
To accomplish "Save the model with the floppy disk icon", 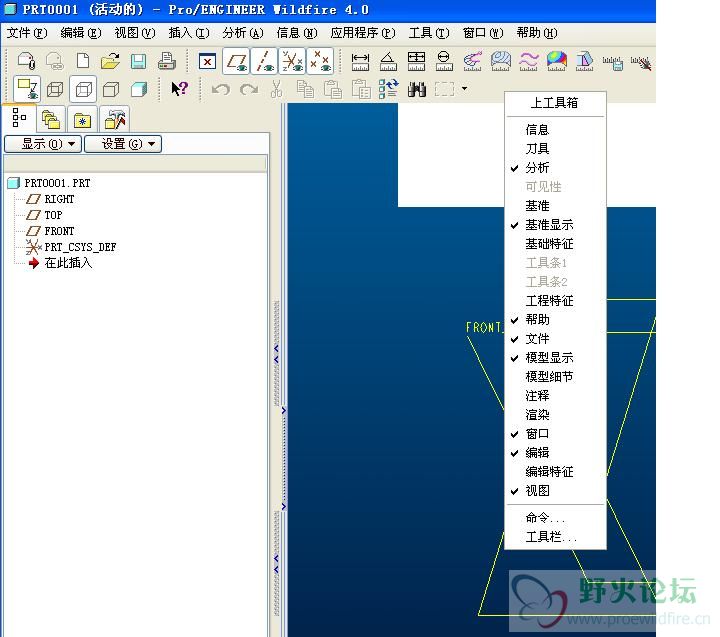I will 138,61.
